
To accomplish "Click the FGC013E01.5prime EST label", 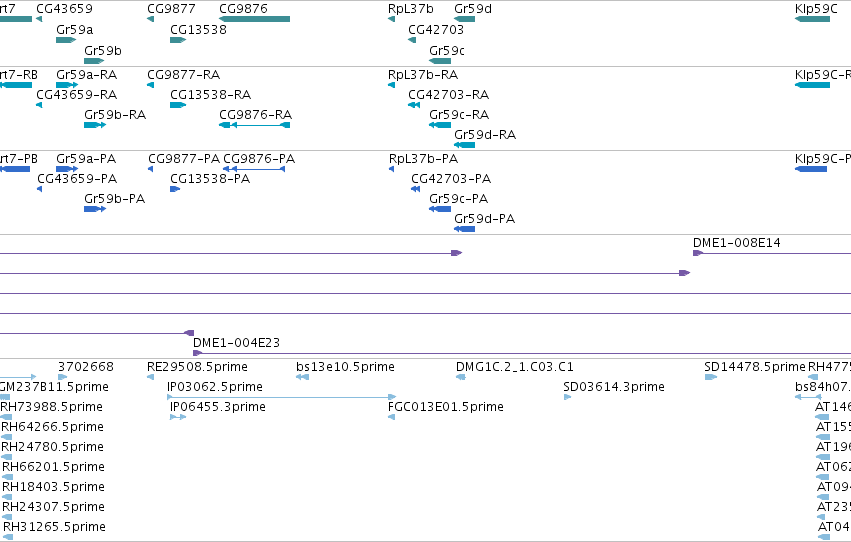I will click(446, 407).
